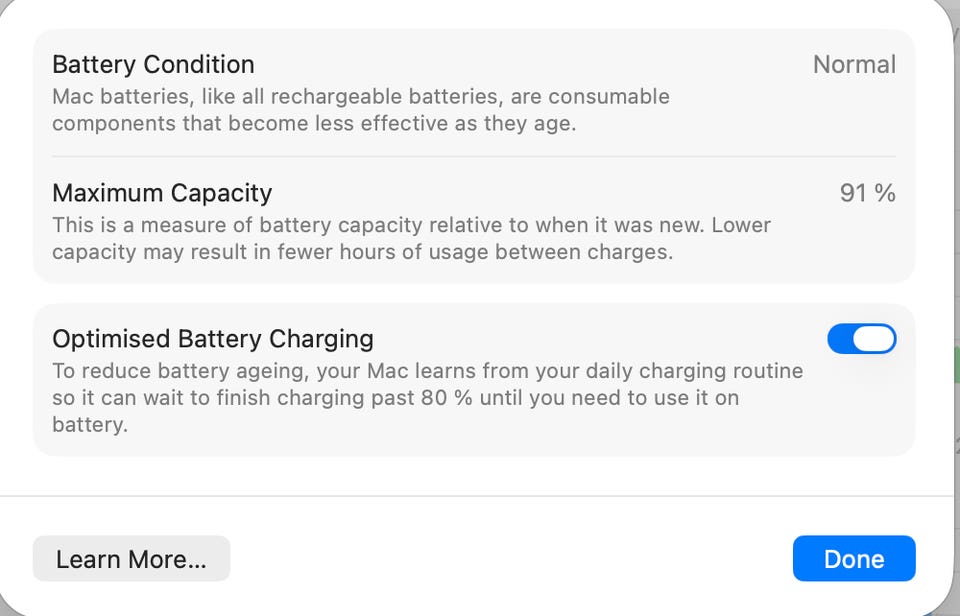This screenshot has width=960, height=616.
Task: Click the "Mac batteries, like all rechargeable" text line
Action: tap(360, 97)
